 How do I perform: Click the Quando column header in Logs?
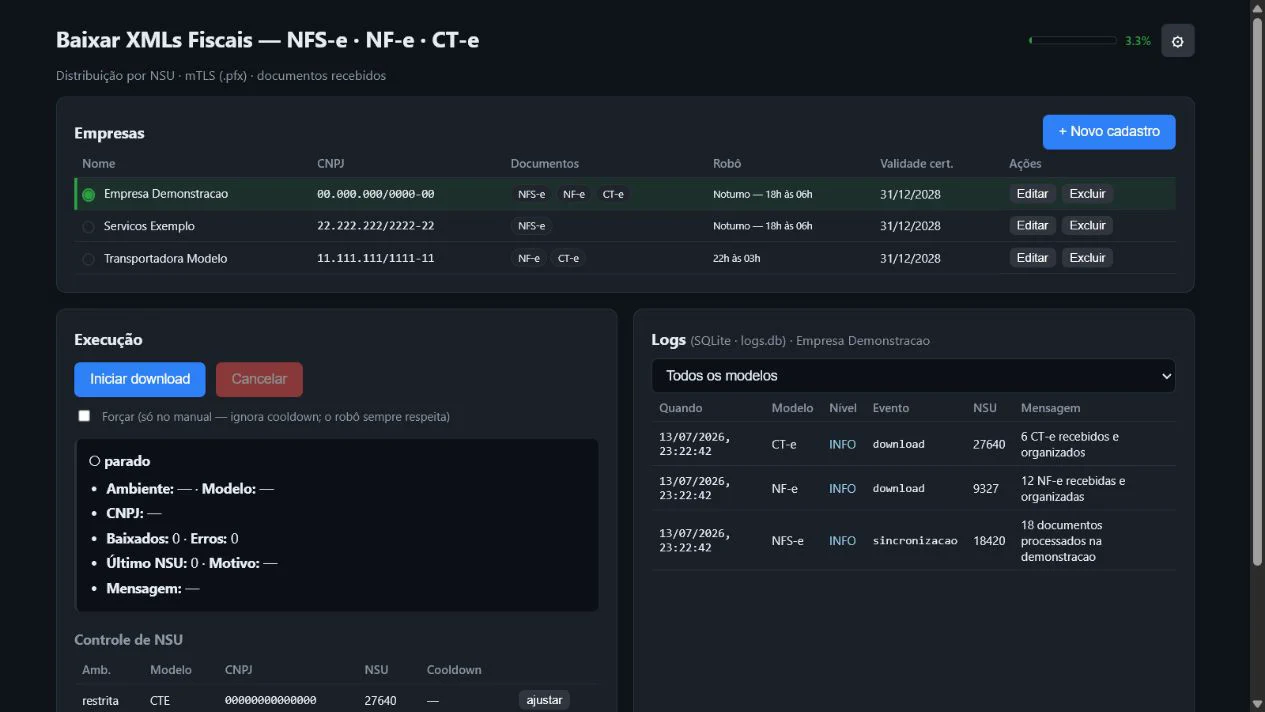pyautogui.click(x=681, y=408)
